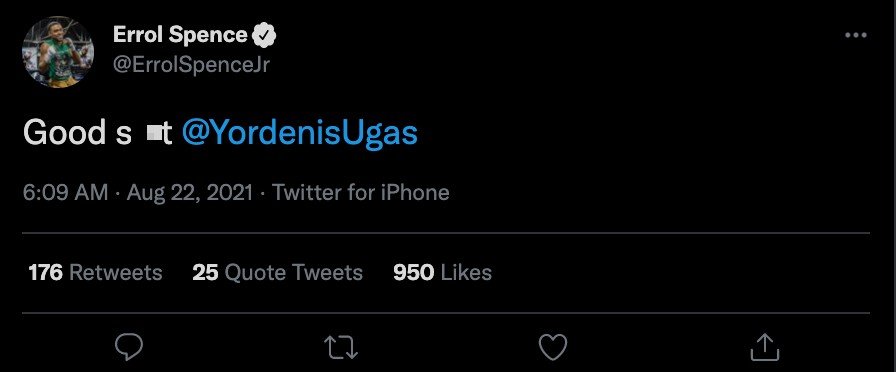Click the reply speech bubble icon

(129, 347)
